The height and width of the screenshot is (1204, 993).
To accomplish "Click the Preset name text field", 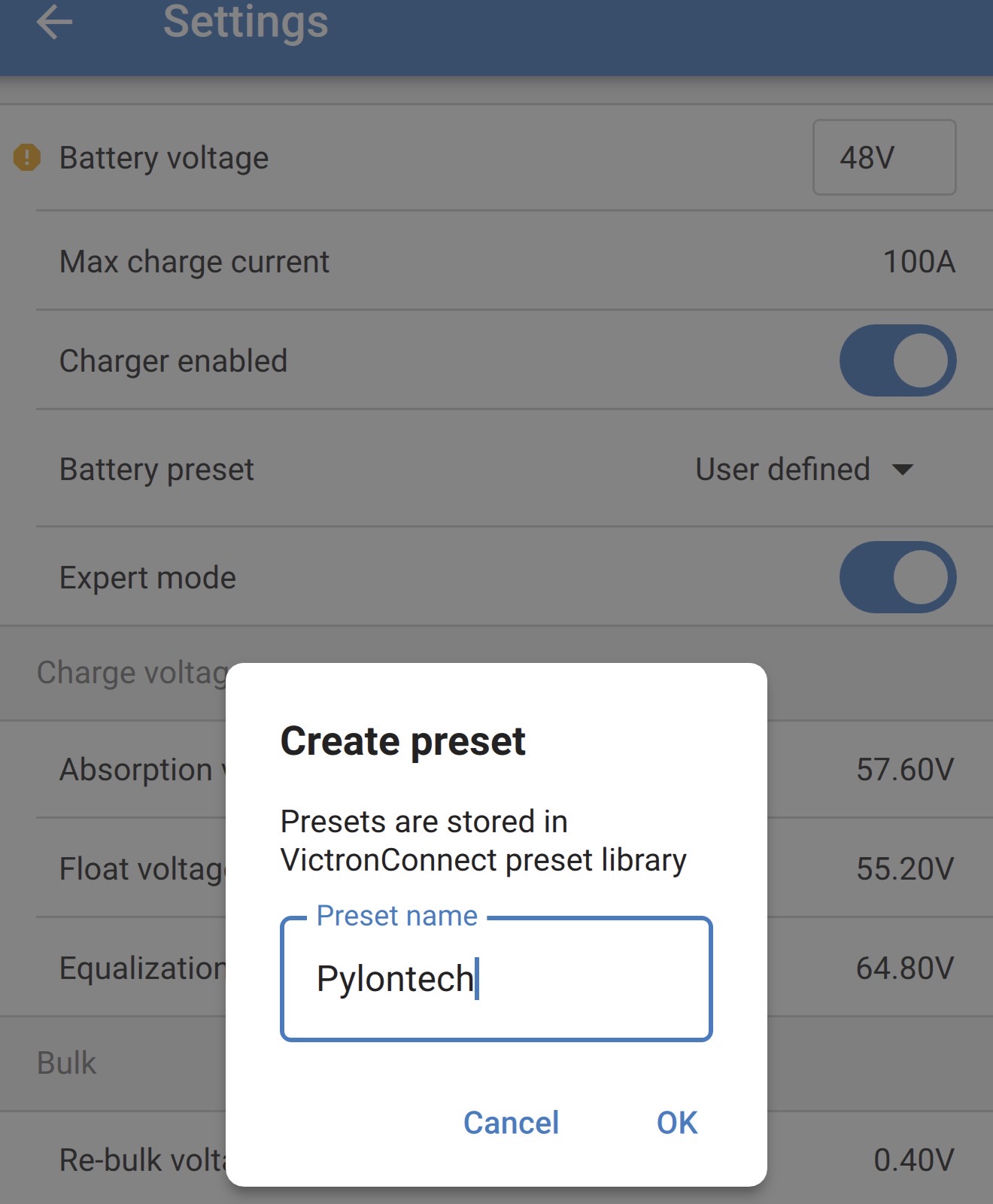I will [496, 979].
